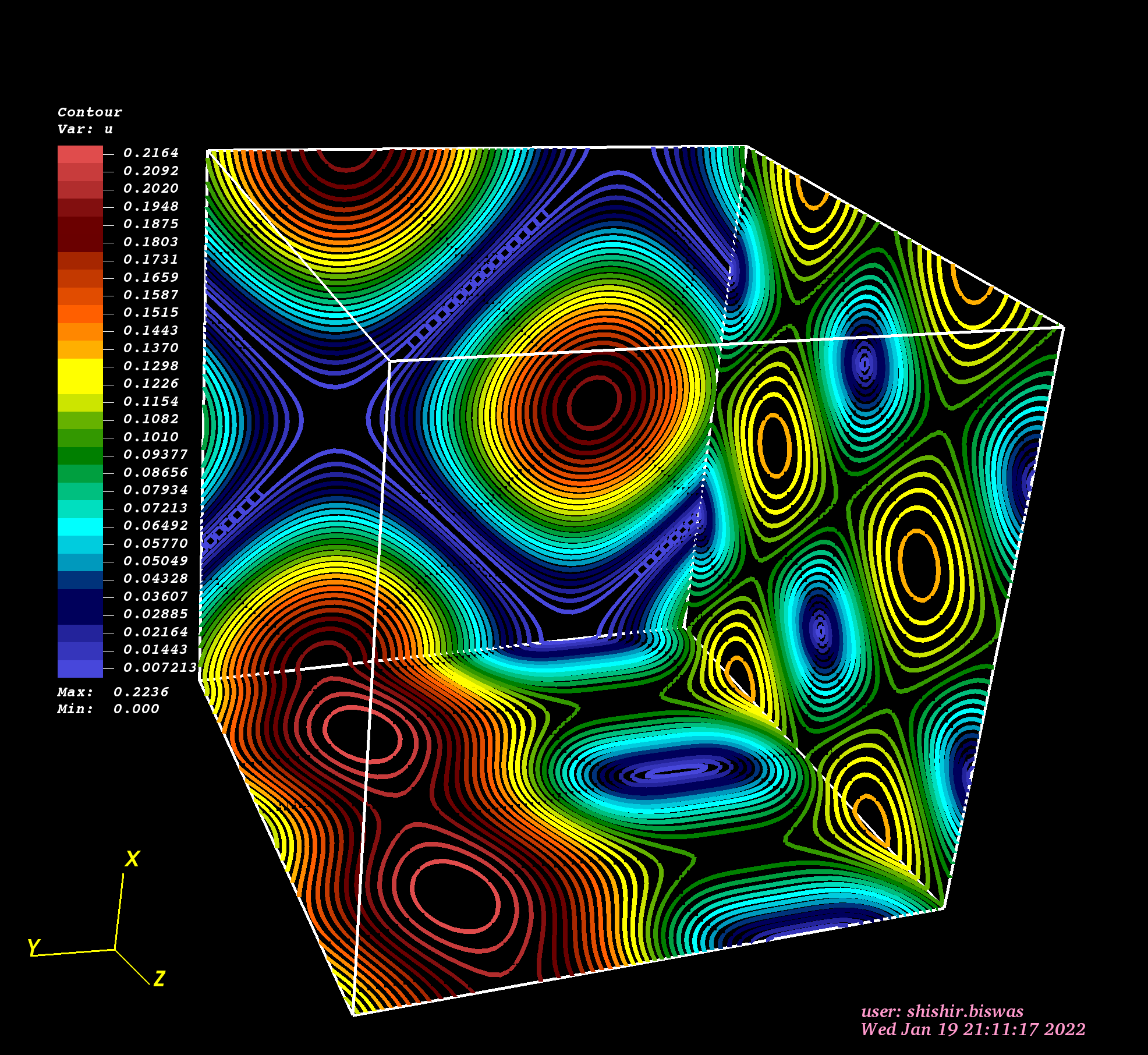Viewport: 1148px width, 1055px height.
Task: Select legend value 0.07213
Action: [155, 508]
